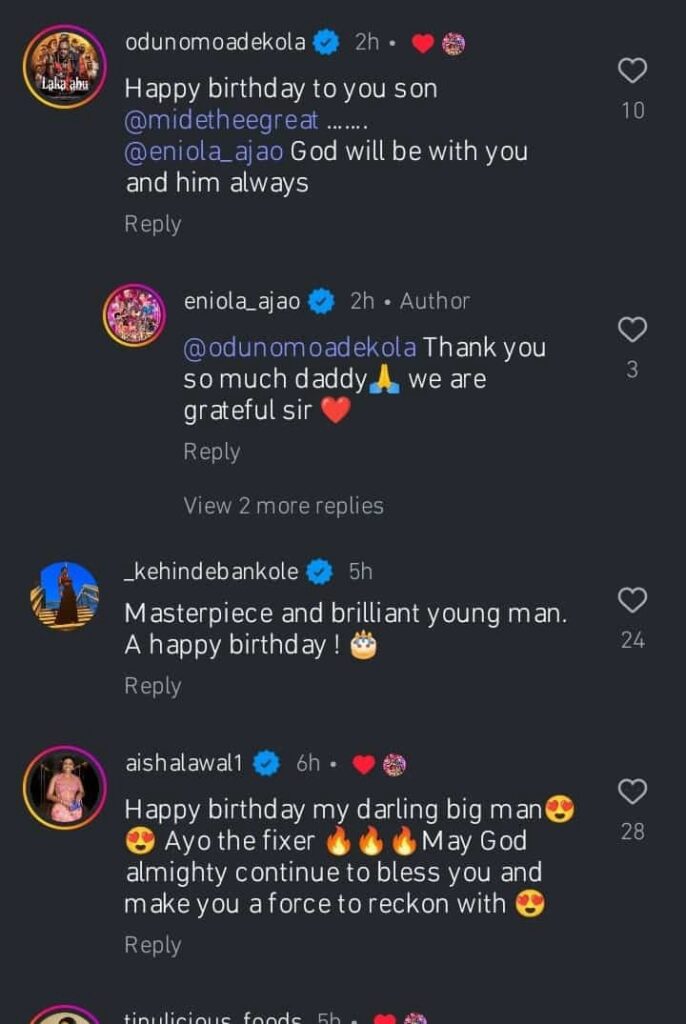Like odunomoadekola's birthday comment
Viewport: 686px width, 1024px height.
coord(632,70)
